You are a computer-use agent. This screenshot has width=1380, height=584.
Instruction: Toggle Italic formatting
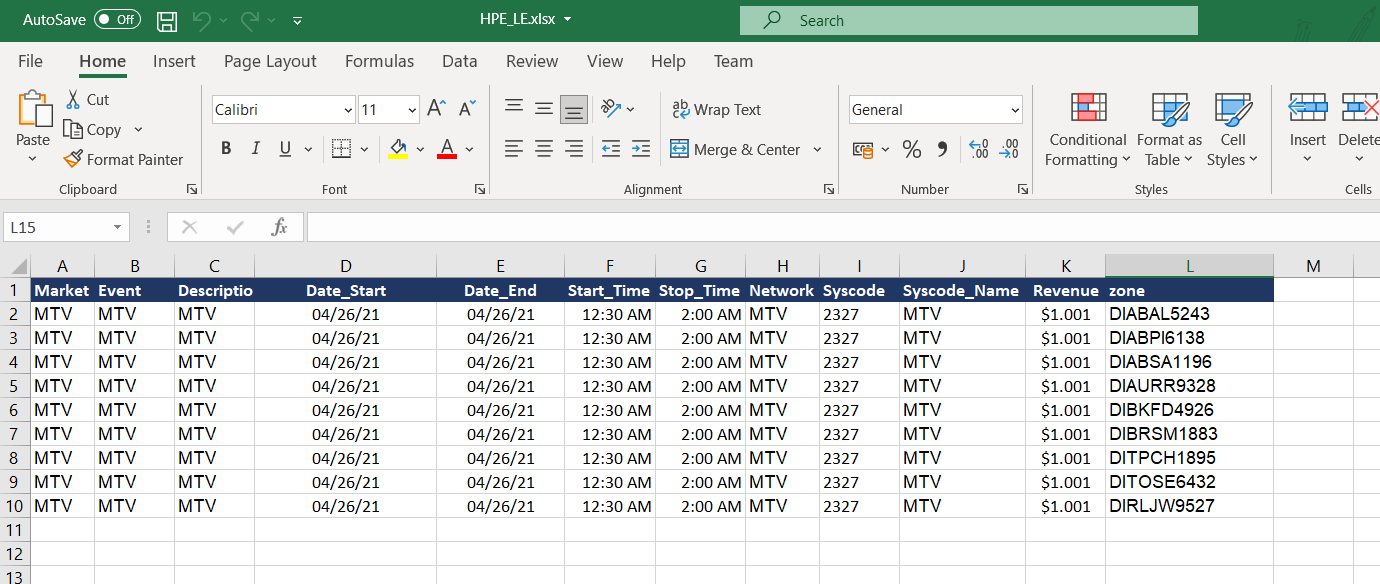(255, 149)
